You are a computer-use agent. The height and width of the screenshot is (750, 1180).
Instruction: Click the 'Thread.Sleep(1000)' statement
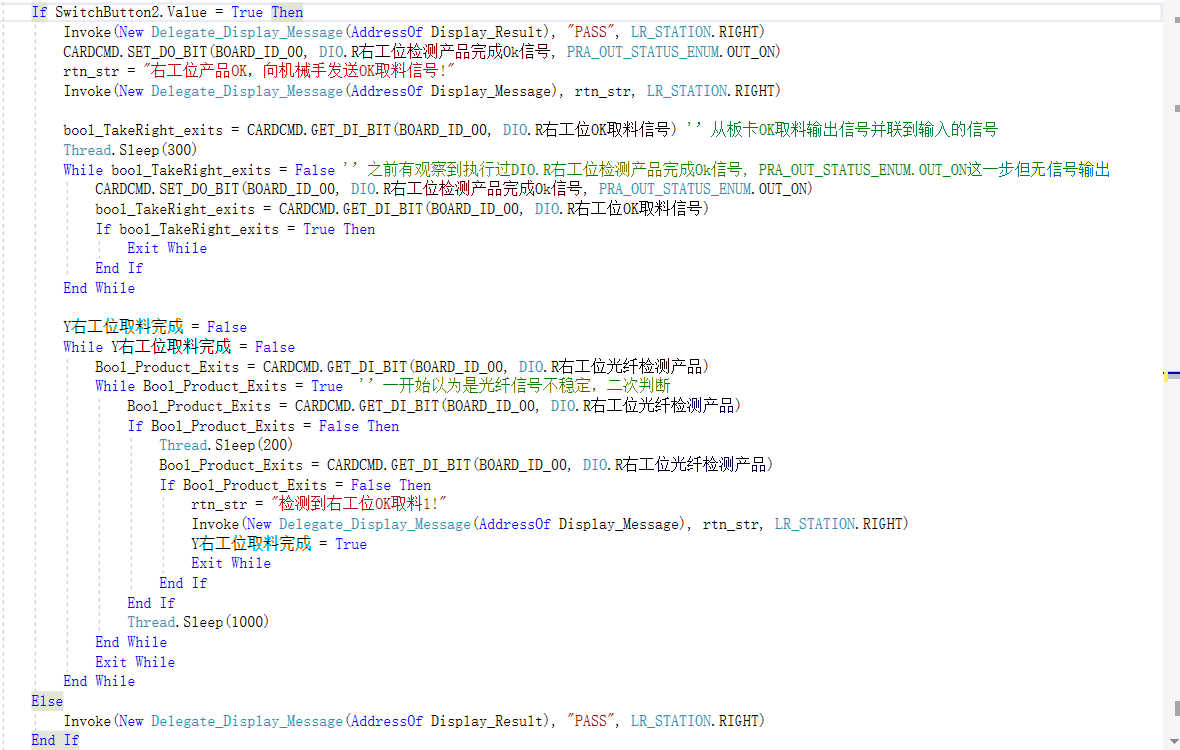pos(198,621)
